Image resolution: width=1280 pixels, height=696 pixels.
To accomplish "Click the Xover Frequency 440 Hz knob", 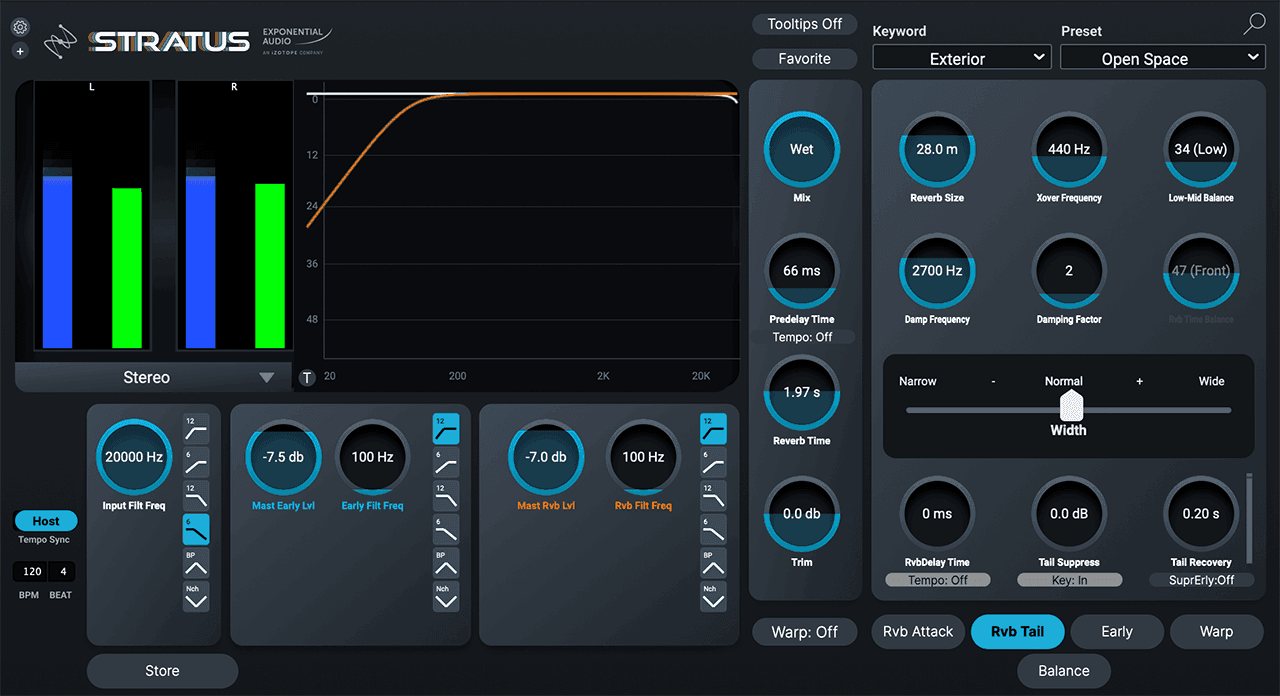I will 1069,149.
